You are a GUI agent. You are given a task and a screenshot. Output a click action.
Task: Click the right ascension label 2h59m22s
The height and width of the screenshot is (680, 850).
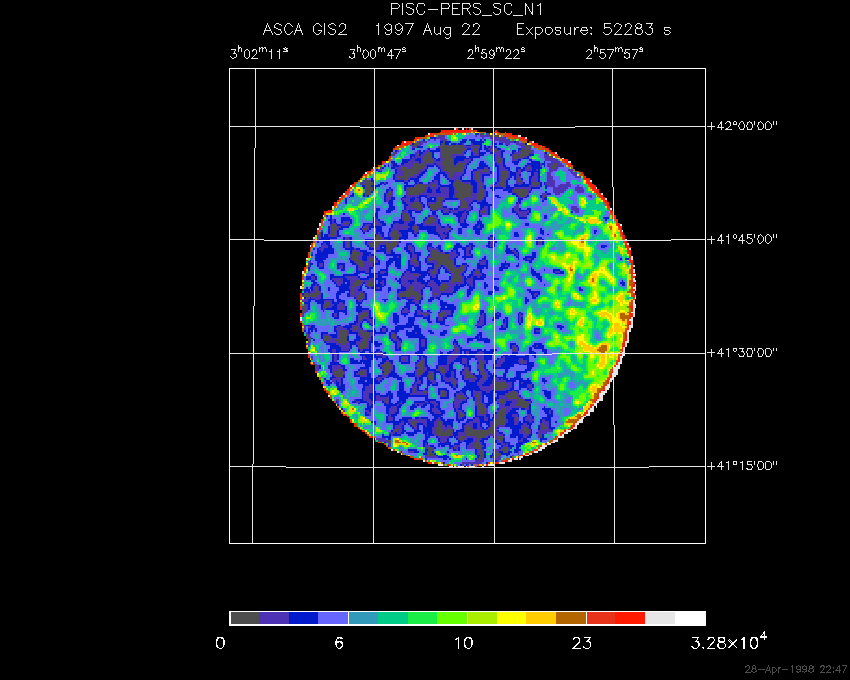coord(496,53)
